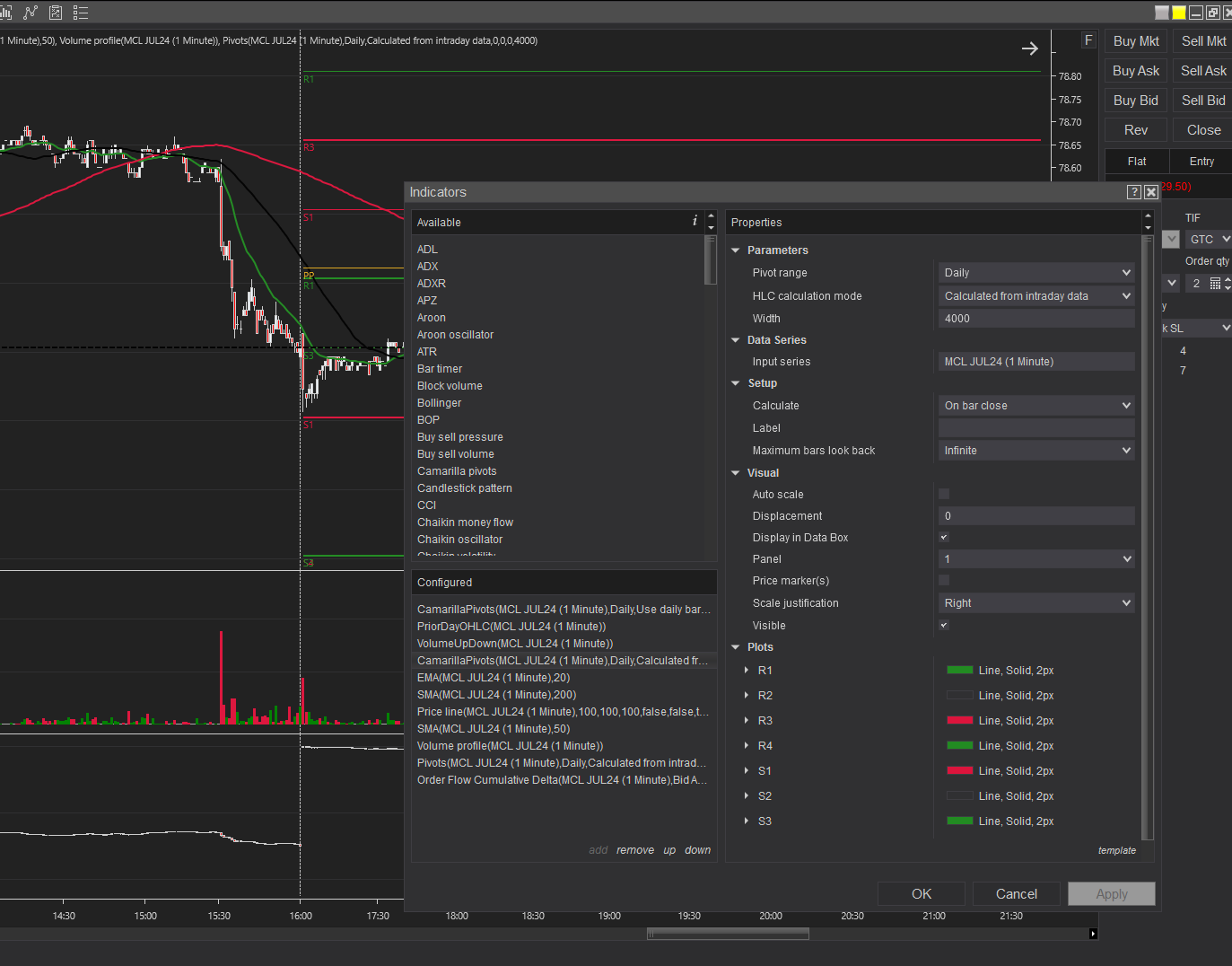Screen dimensions: 1232x966
Task: Click the F button beside the price axis
Action: (x=1088, y=40)
